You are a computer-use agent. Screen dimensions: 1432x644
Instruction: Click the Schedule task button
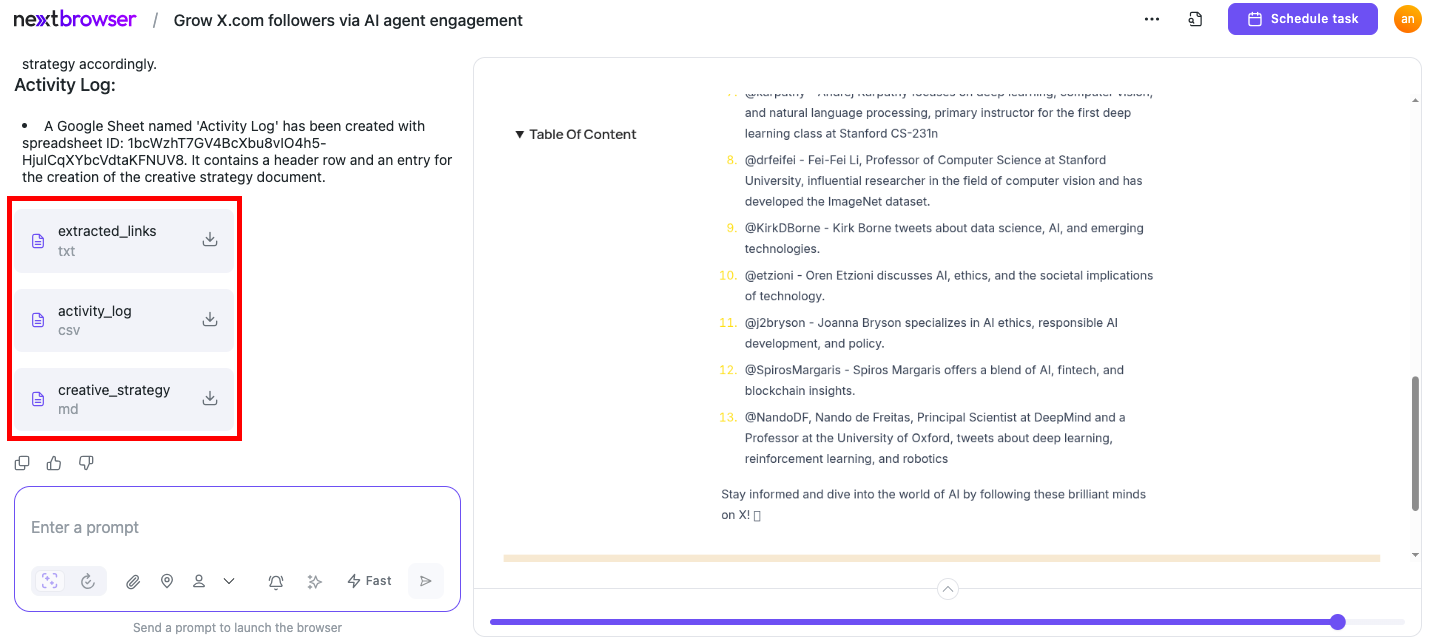(1303, 19)
